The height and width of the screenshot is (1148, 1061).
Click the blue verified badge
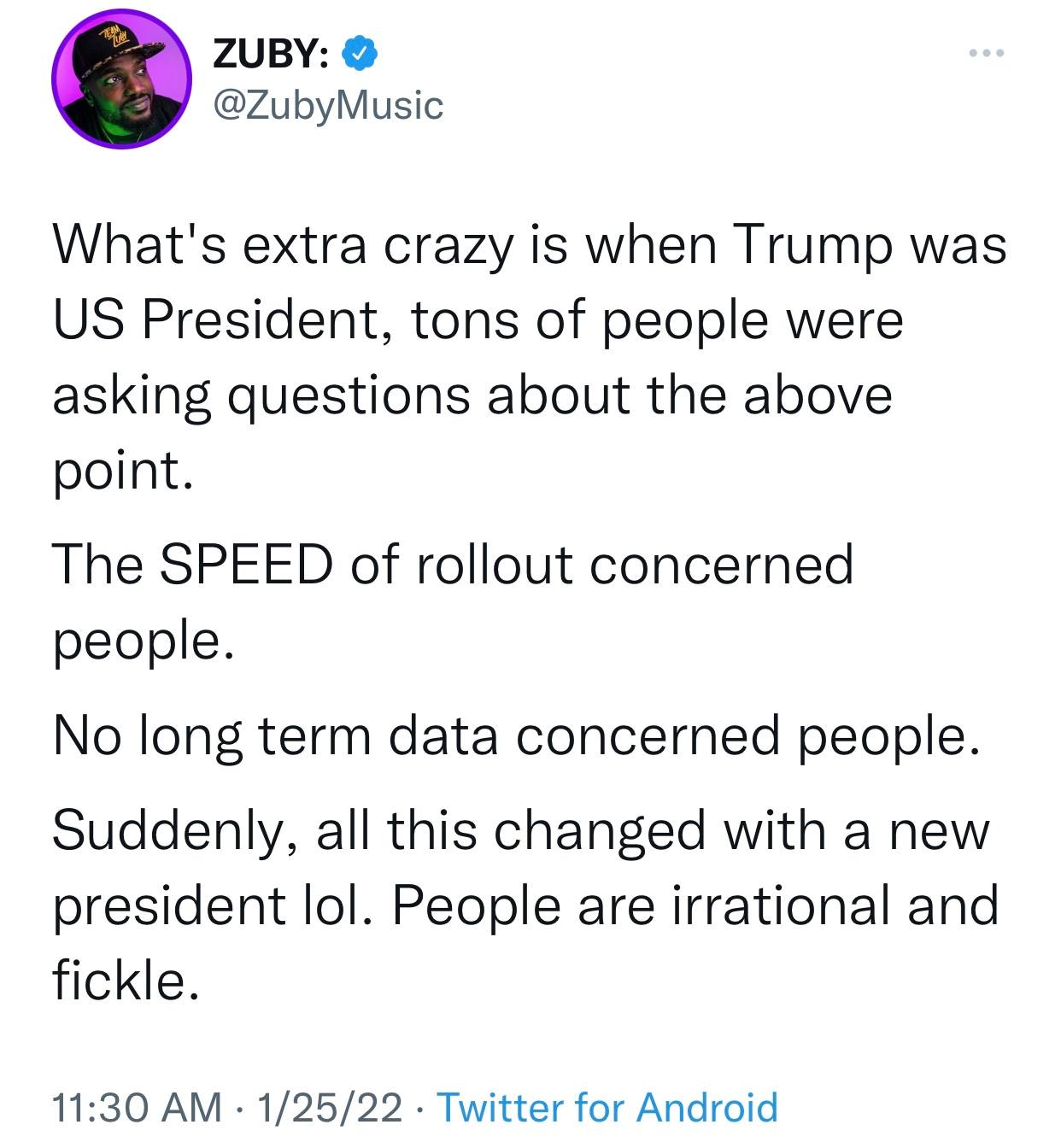click(x=360, y=54)
